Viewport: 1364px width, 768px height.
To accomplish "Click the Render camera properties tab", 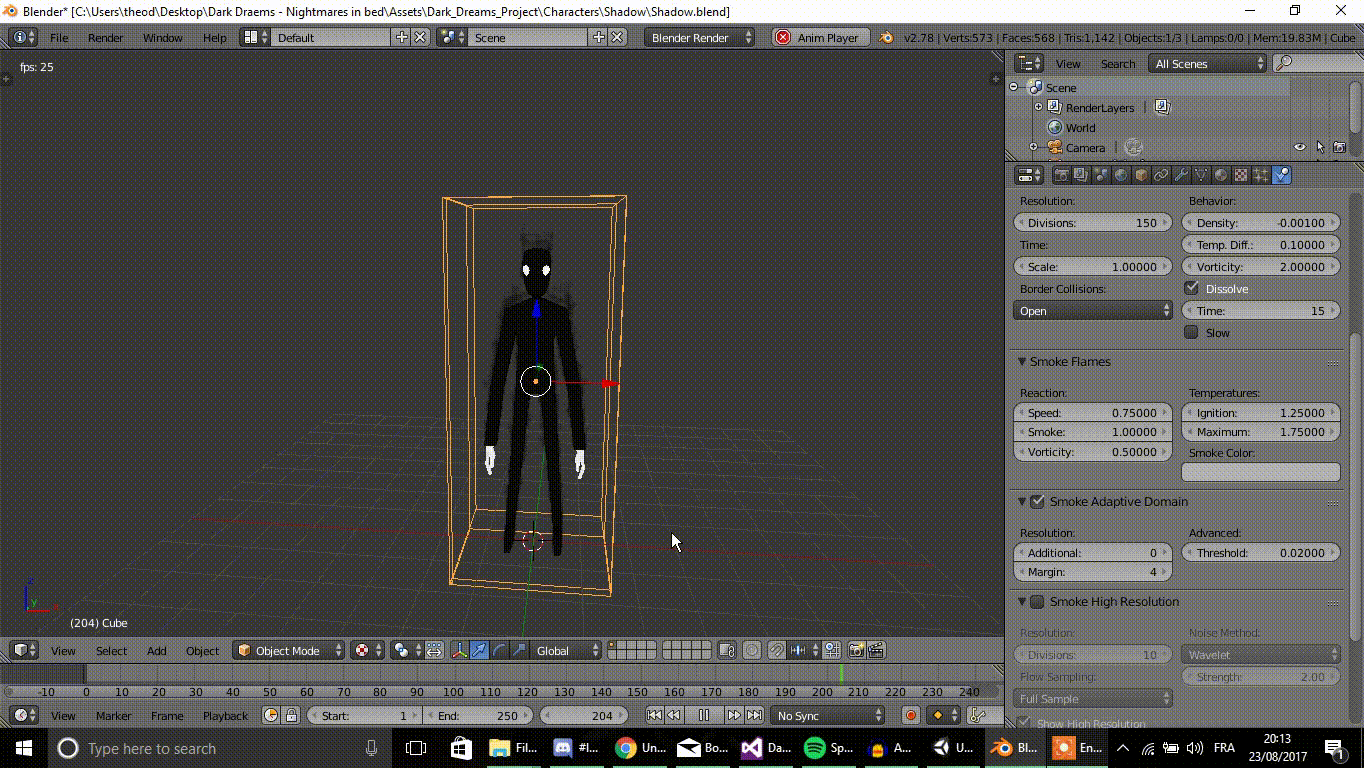I will point(1061,175).
